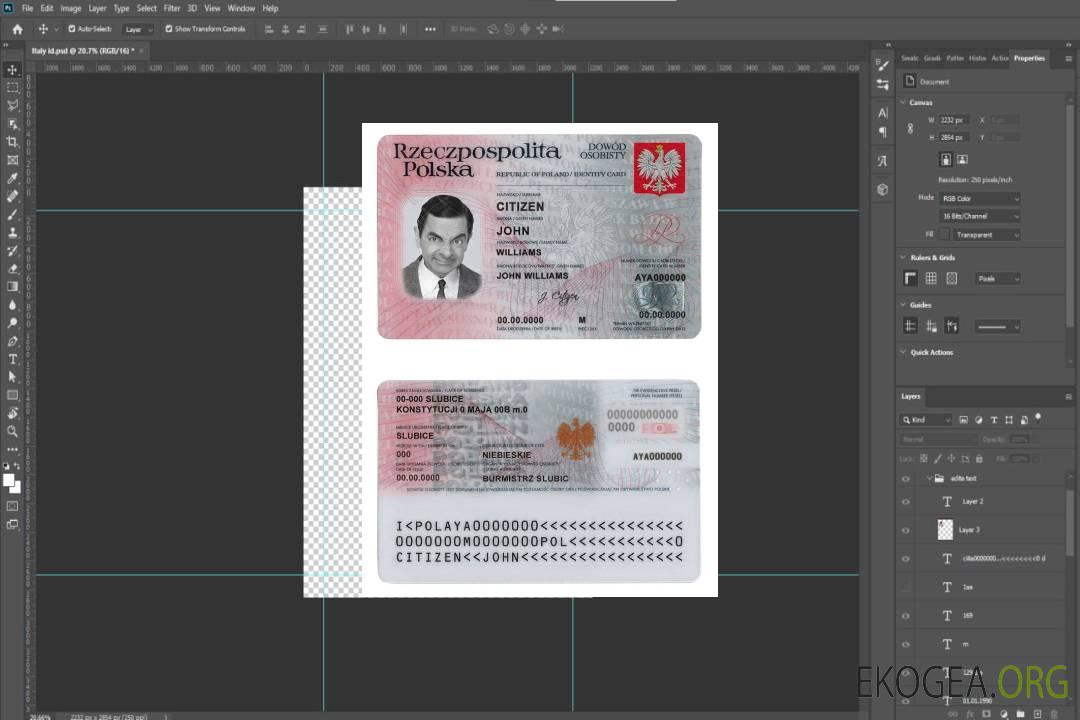Screen dimensions: 1080x720
Task: Select the Layer 3 thumbnail
Action: (945, 530)
